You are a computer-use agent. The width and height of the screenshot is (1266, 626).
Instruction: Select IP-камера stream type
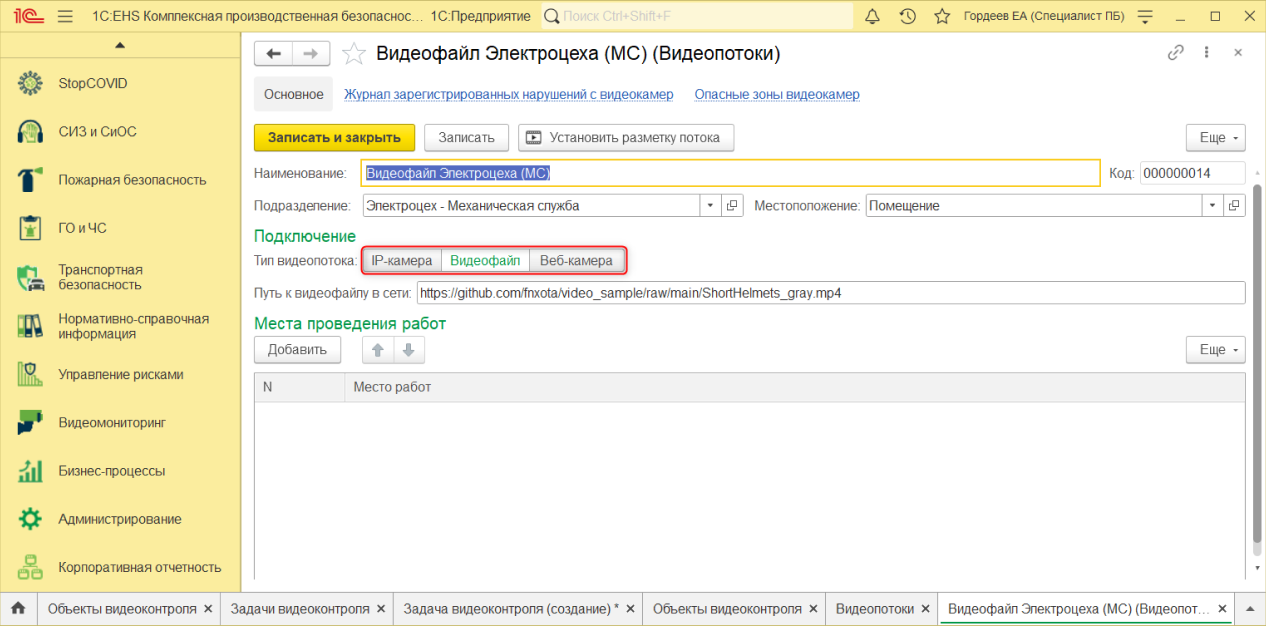pos(401,261)
